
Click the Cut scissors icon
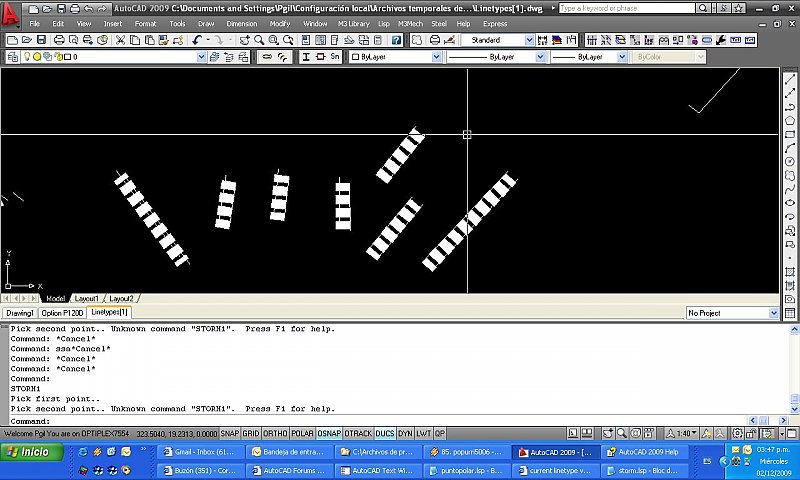click(x=120, y=40)
